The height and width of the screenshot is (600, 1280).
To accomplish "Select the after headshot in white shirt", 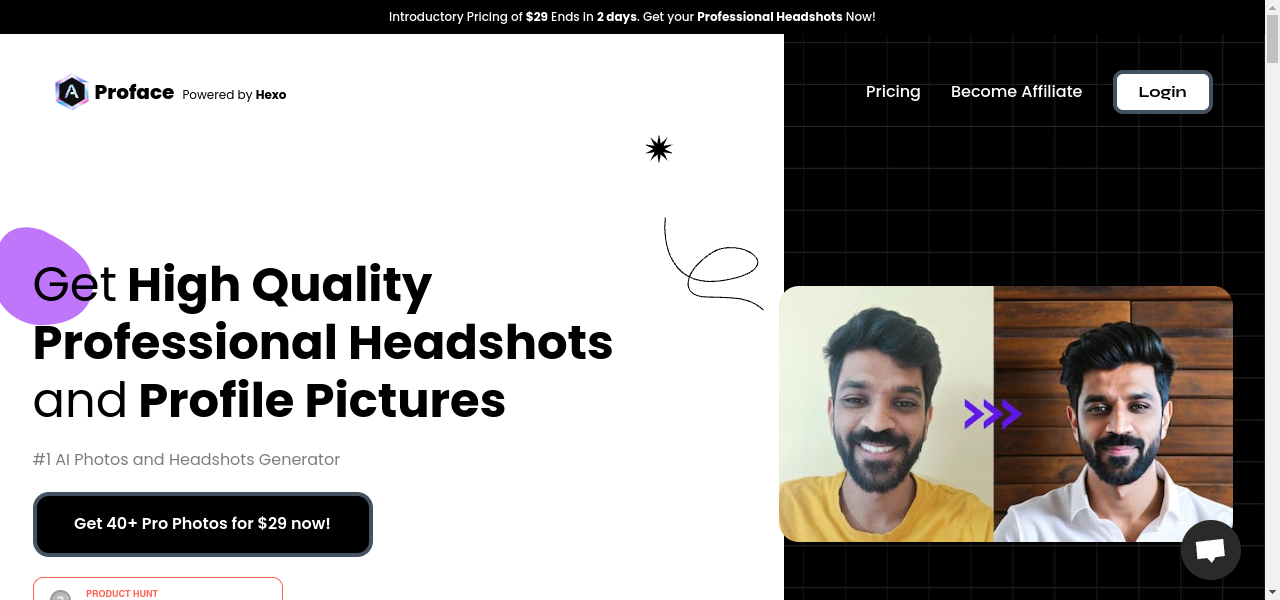I will pyautogui.click(x=1112, y=414).
